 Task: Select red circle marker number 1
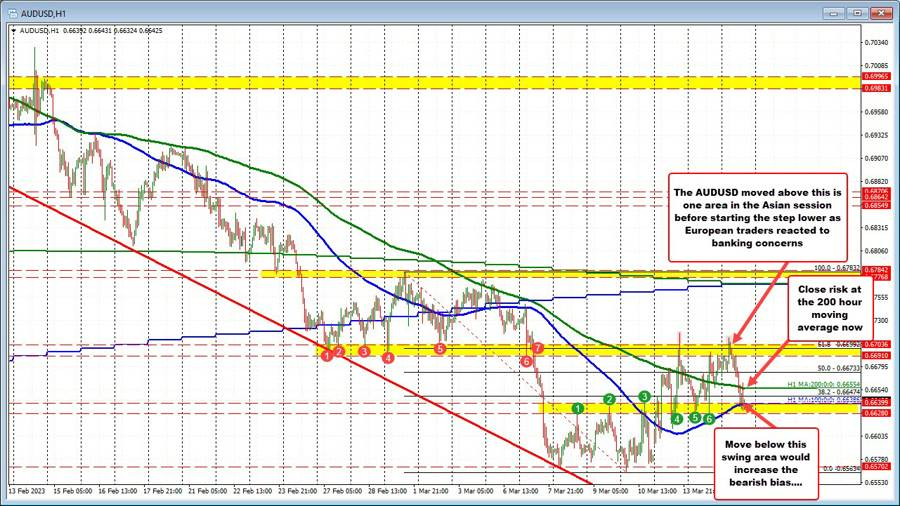point(327,357)
